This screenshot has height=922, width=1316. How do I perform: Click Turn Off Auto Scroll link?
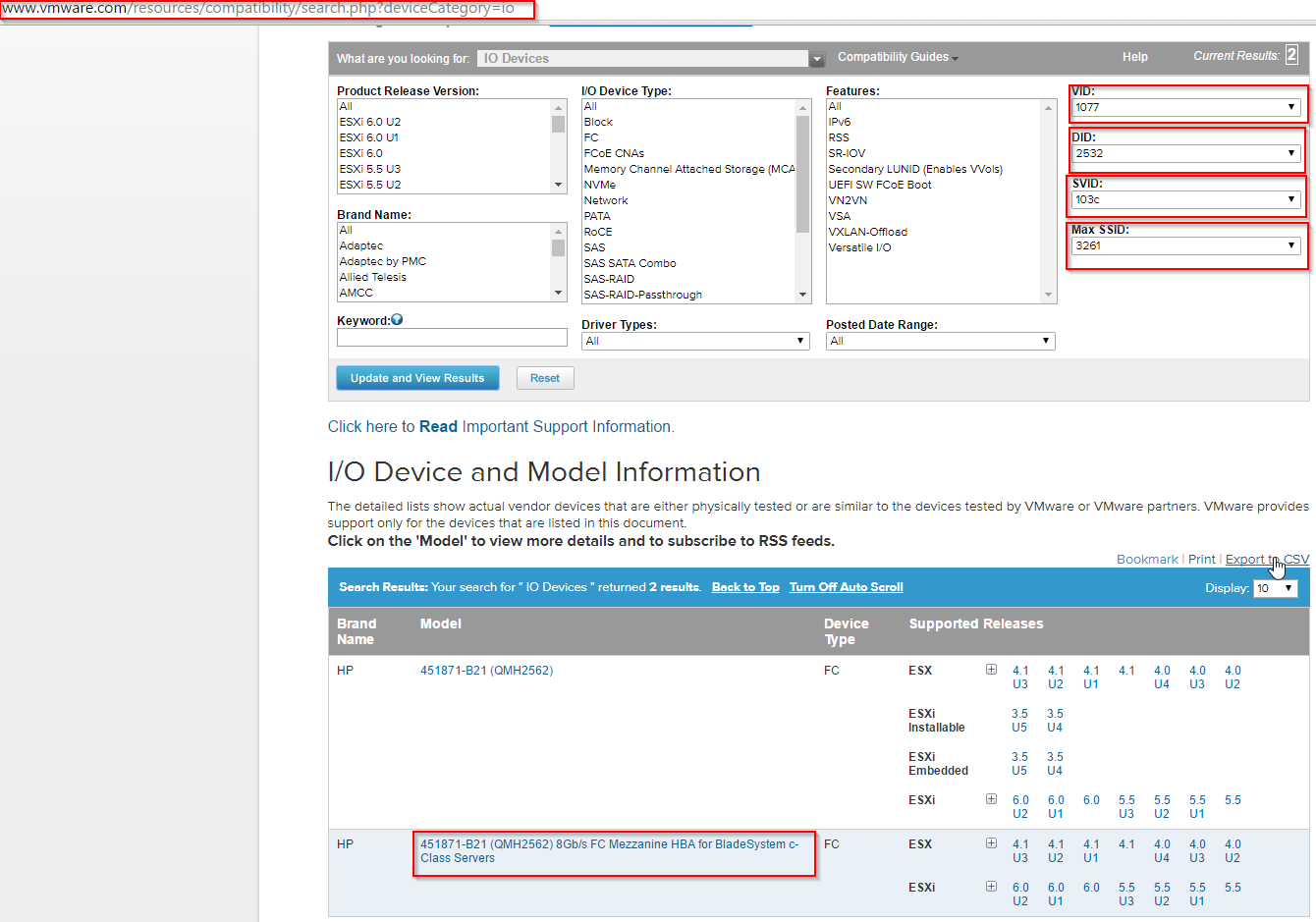coord(847,587)
